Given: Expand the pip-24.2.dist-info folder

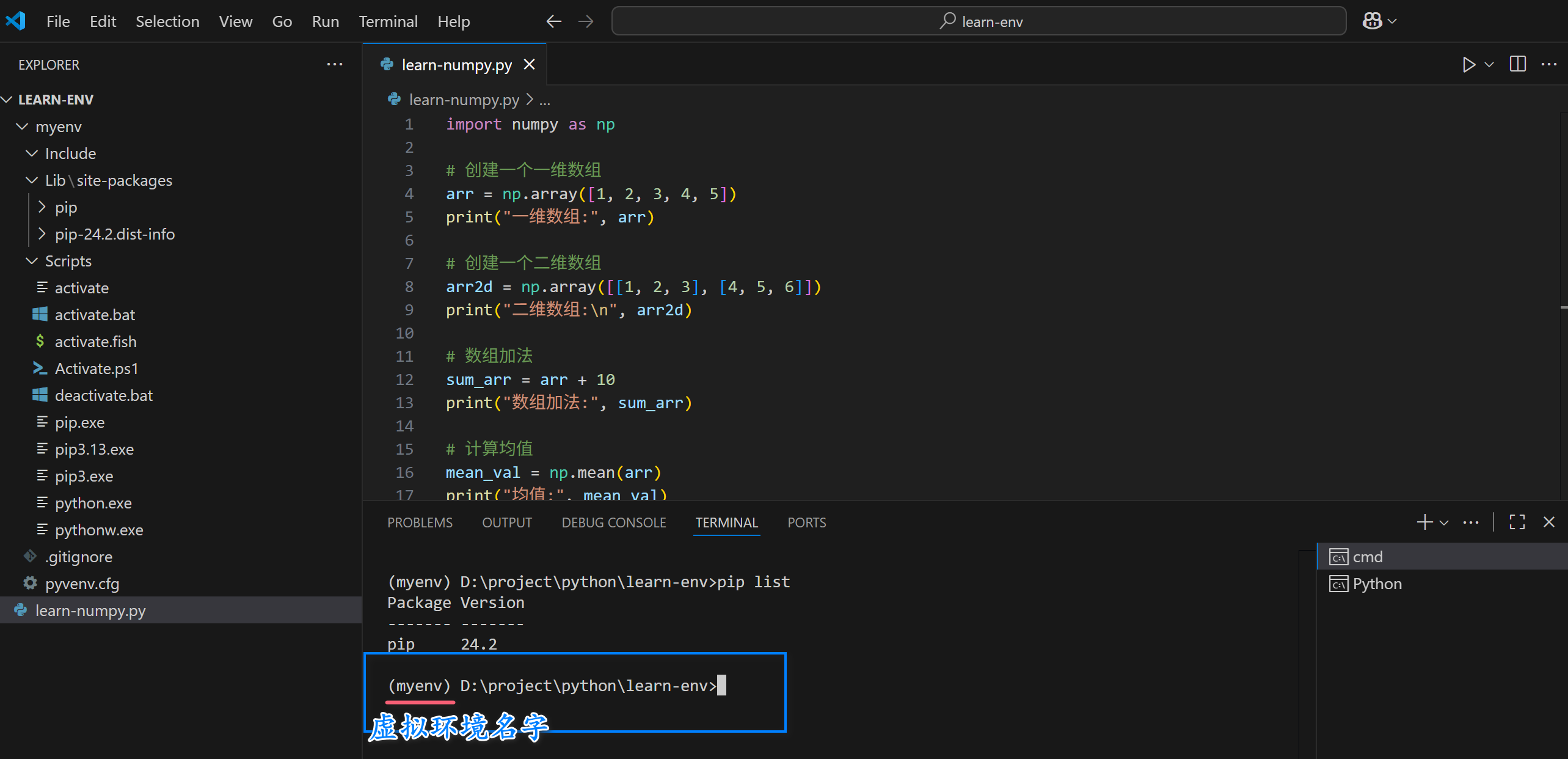Looking at the screenshot, I should (181, 234).
